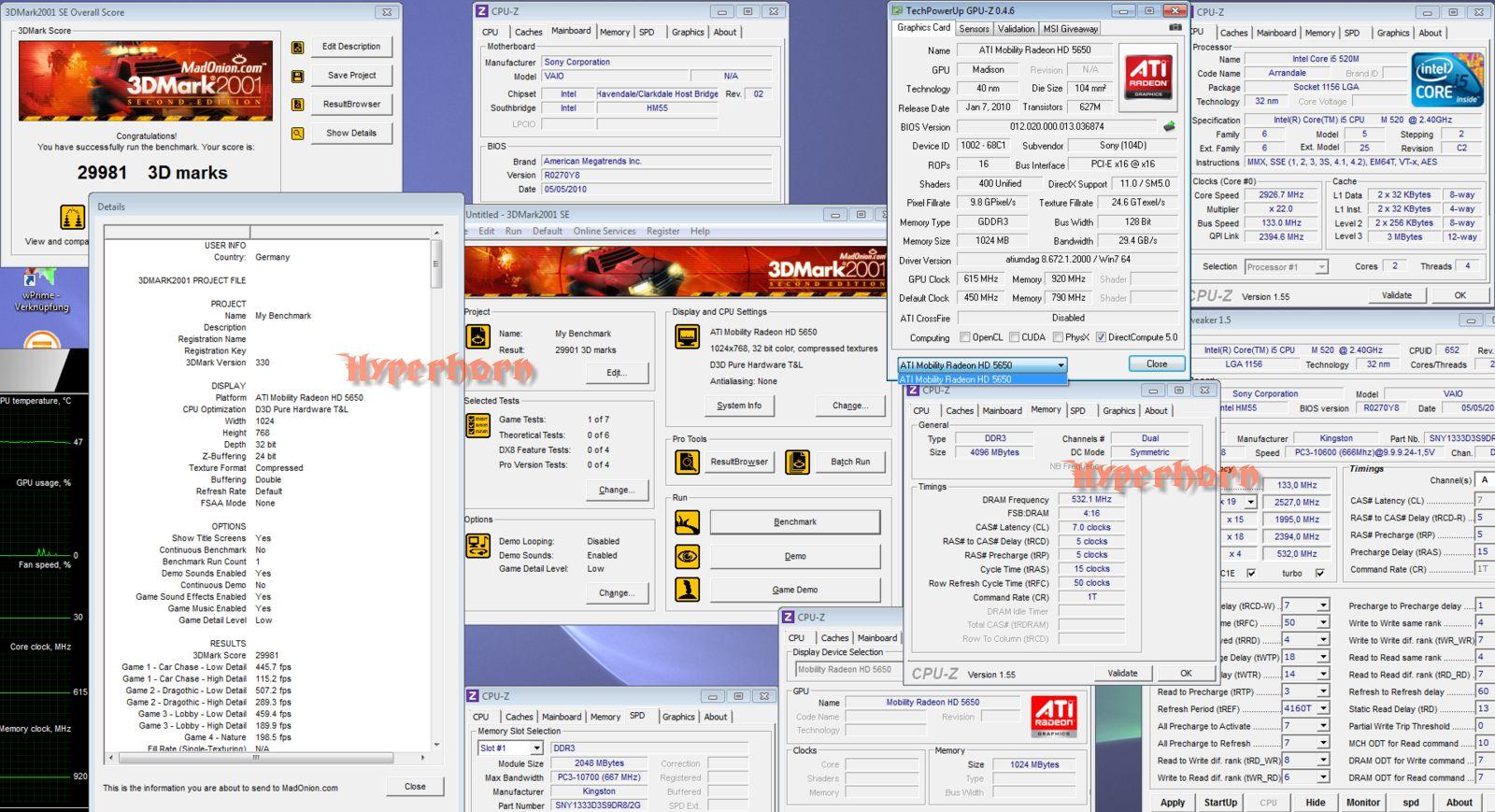Click the ResultBrowser icon in Overall Score window
Viewport: 1495px width, 812px height.
point(297,106)
